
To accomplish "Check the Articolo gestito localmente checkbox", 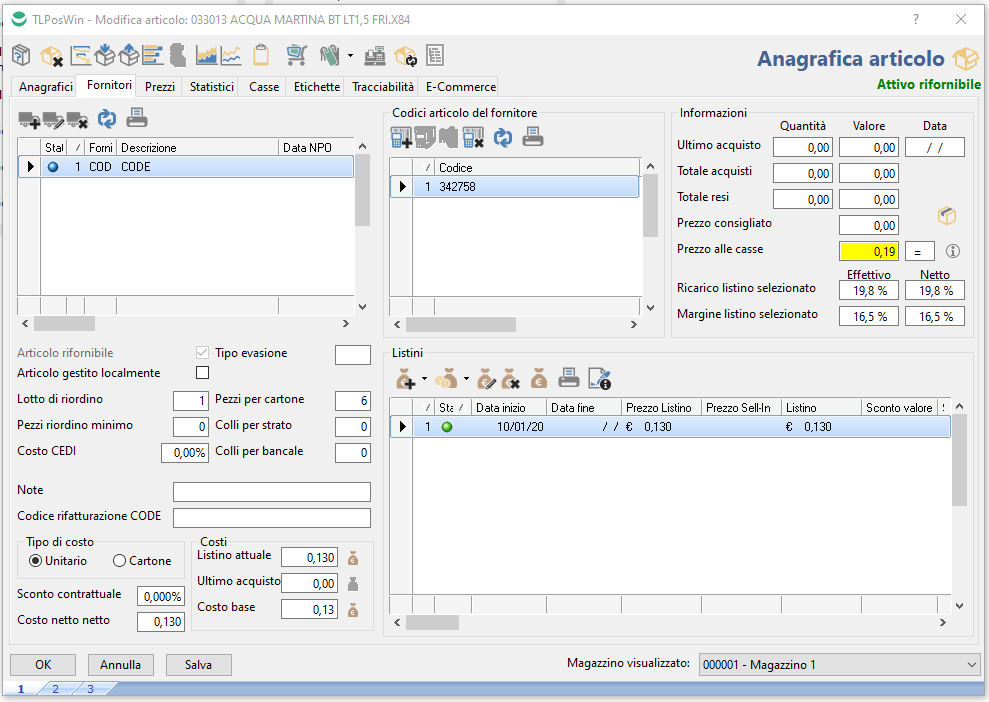I will [x=203, y=373].
